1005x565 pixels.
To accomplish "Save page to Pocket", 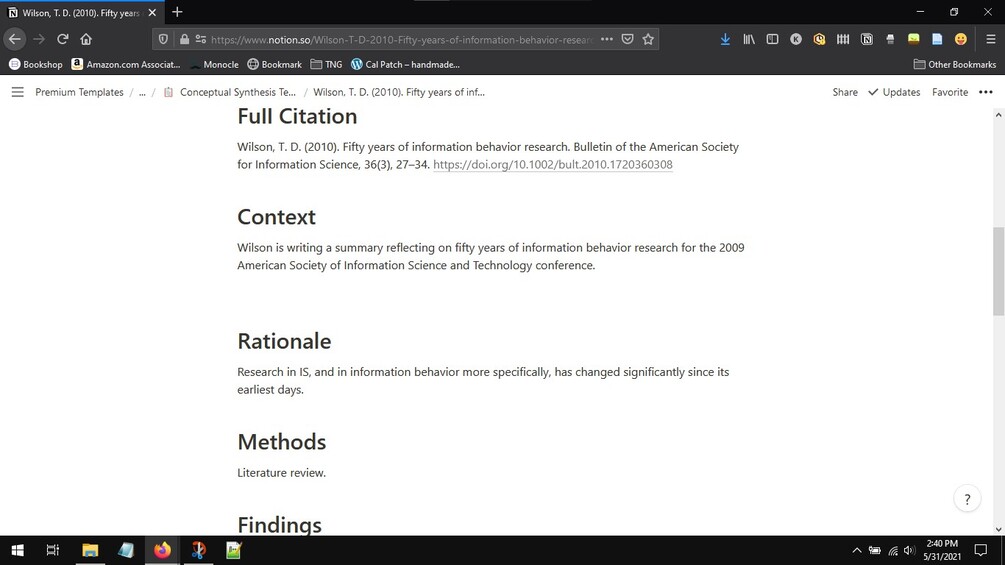I will (x=627, y=39).
